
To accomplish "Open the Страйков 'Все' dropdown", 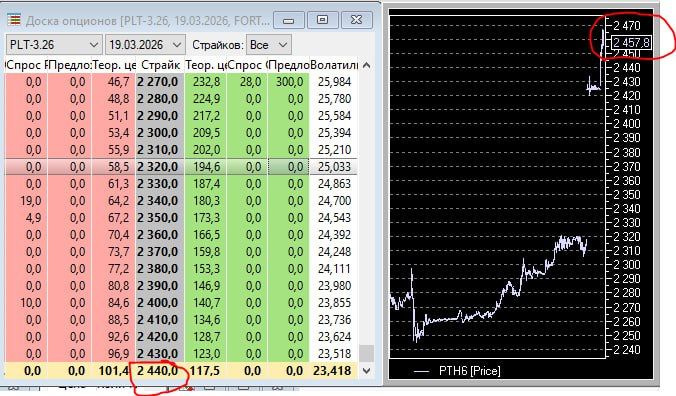I will click(x=268, y=45).
